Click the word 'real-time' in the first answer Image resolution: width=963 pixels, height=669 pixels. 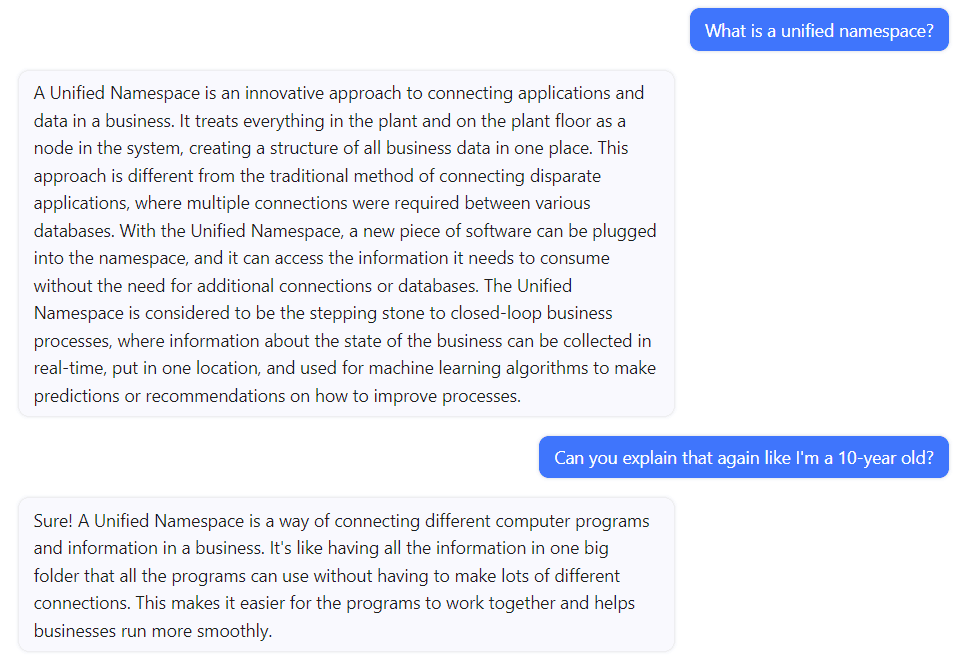70,369
